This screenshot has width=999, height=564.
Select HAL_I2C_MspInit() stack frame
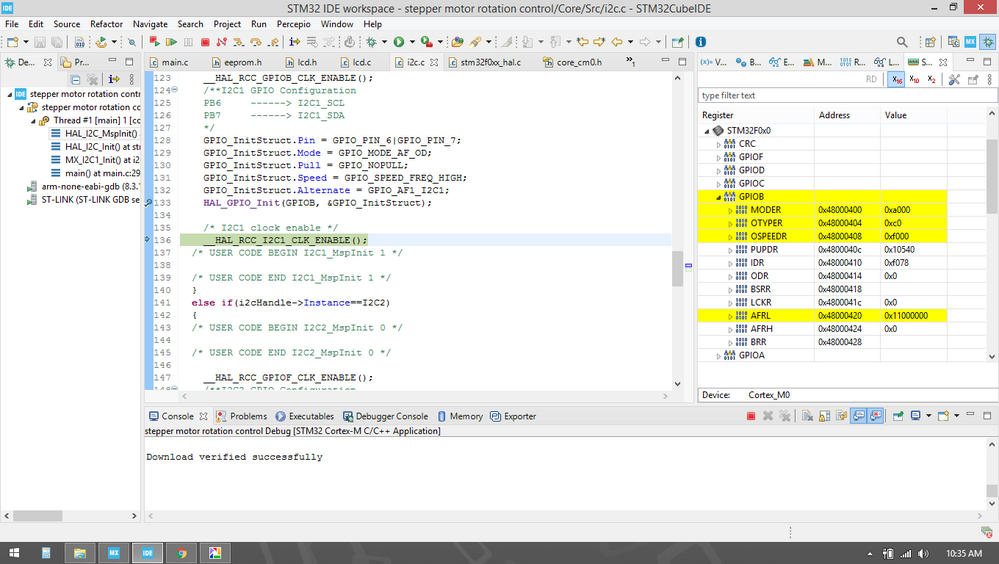click(x=94, y=134)
